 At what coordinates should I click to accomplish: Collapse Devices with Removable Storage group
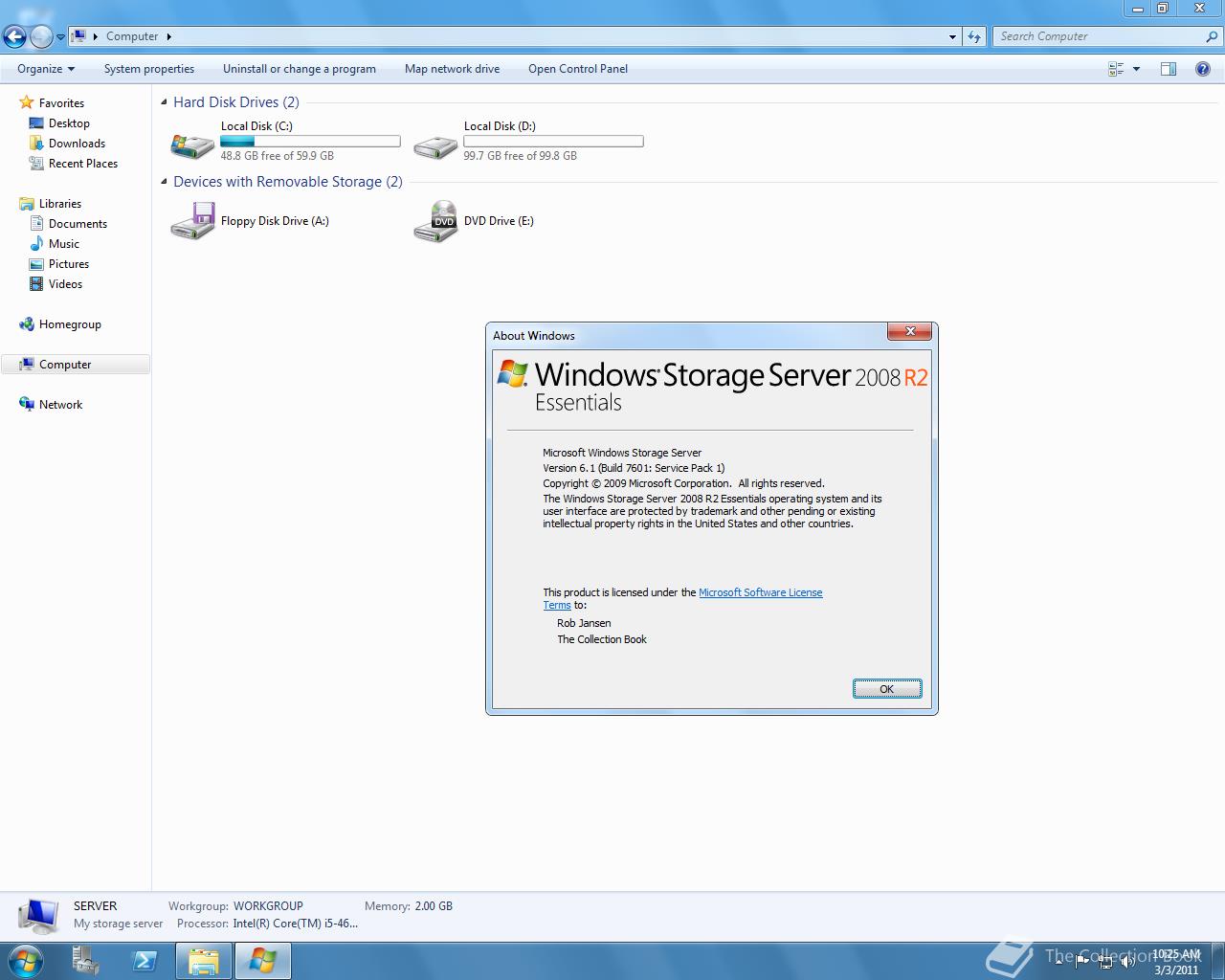tap(165, 182)
